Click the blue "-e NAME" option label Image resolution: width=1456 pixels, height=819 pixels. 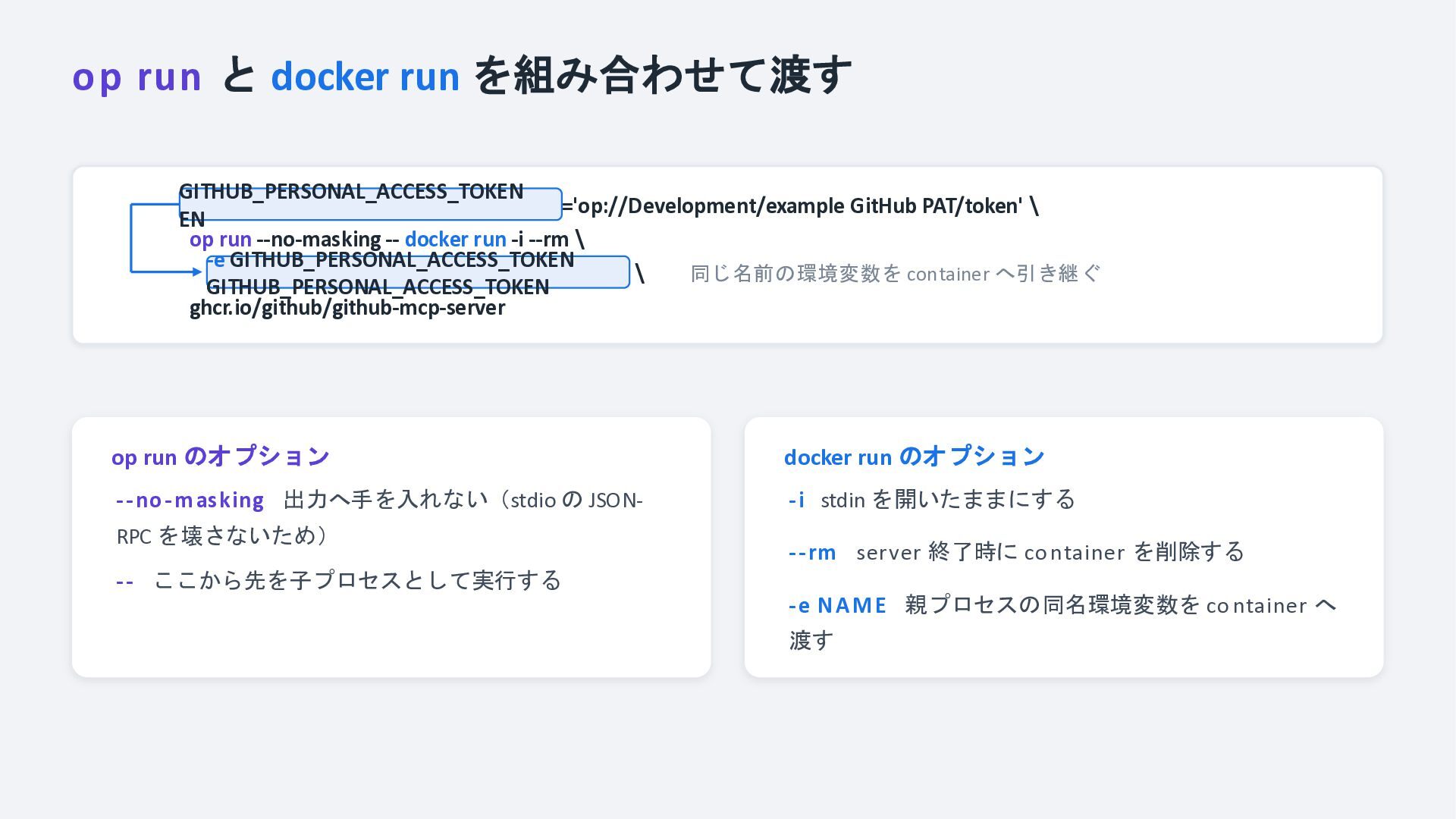[x=838, y=605]
